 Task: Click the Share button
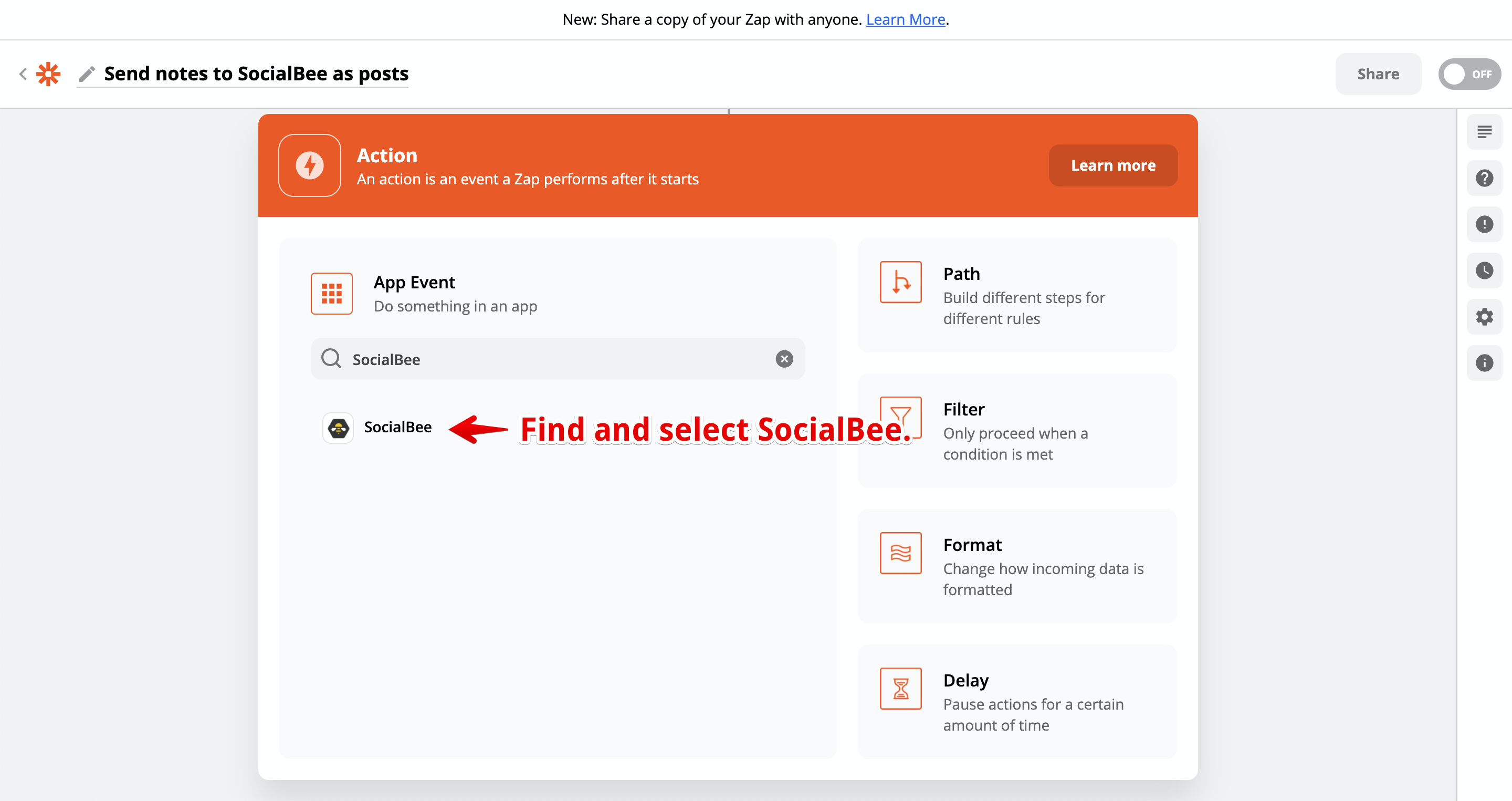1378,74
